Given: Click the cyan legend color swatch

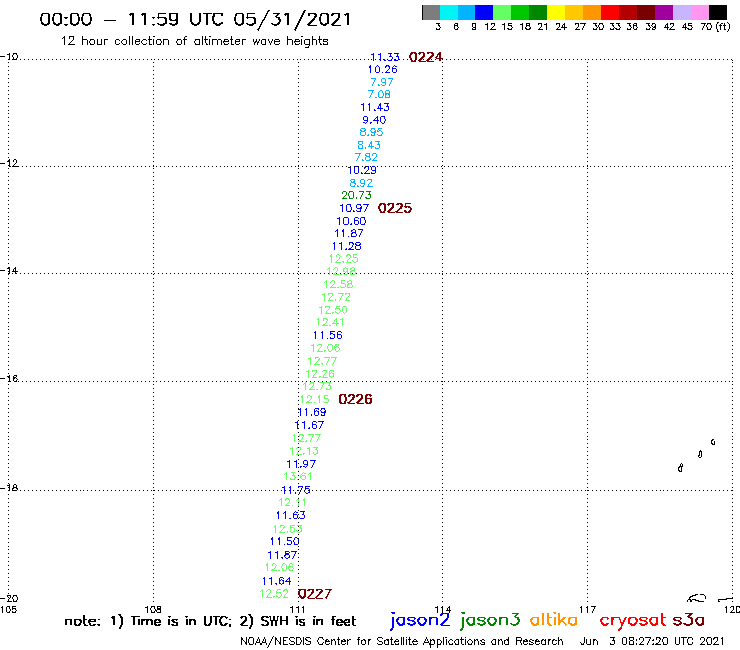Looking at the screenshot, I should coord(449,12).
